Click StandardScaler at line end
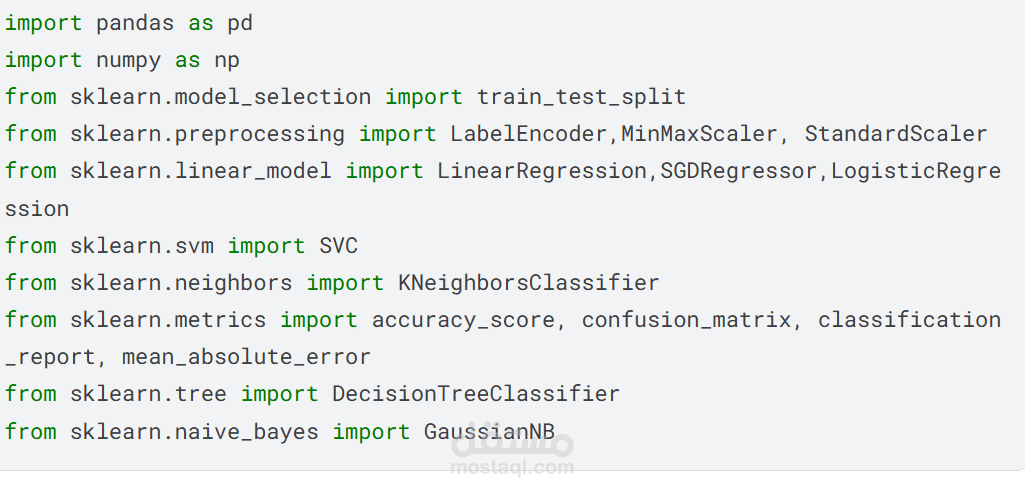This screenshot has width=1025, height=488. (896, 134)
